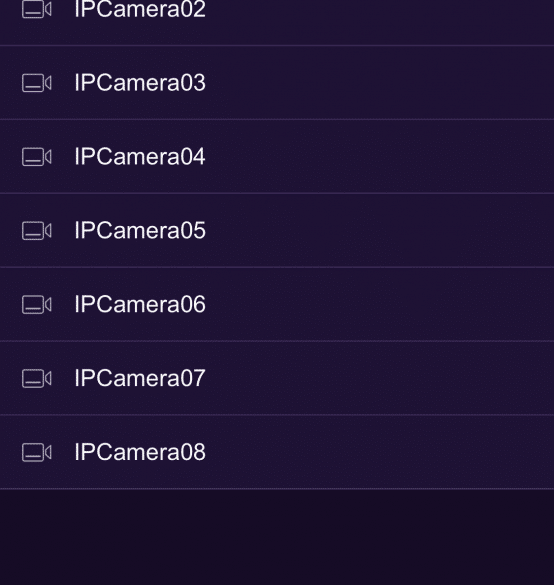Open the IPCamera04 name text
Viewport: 554px width, 585px height.
[140, 156]
